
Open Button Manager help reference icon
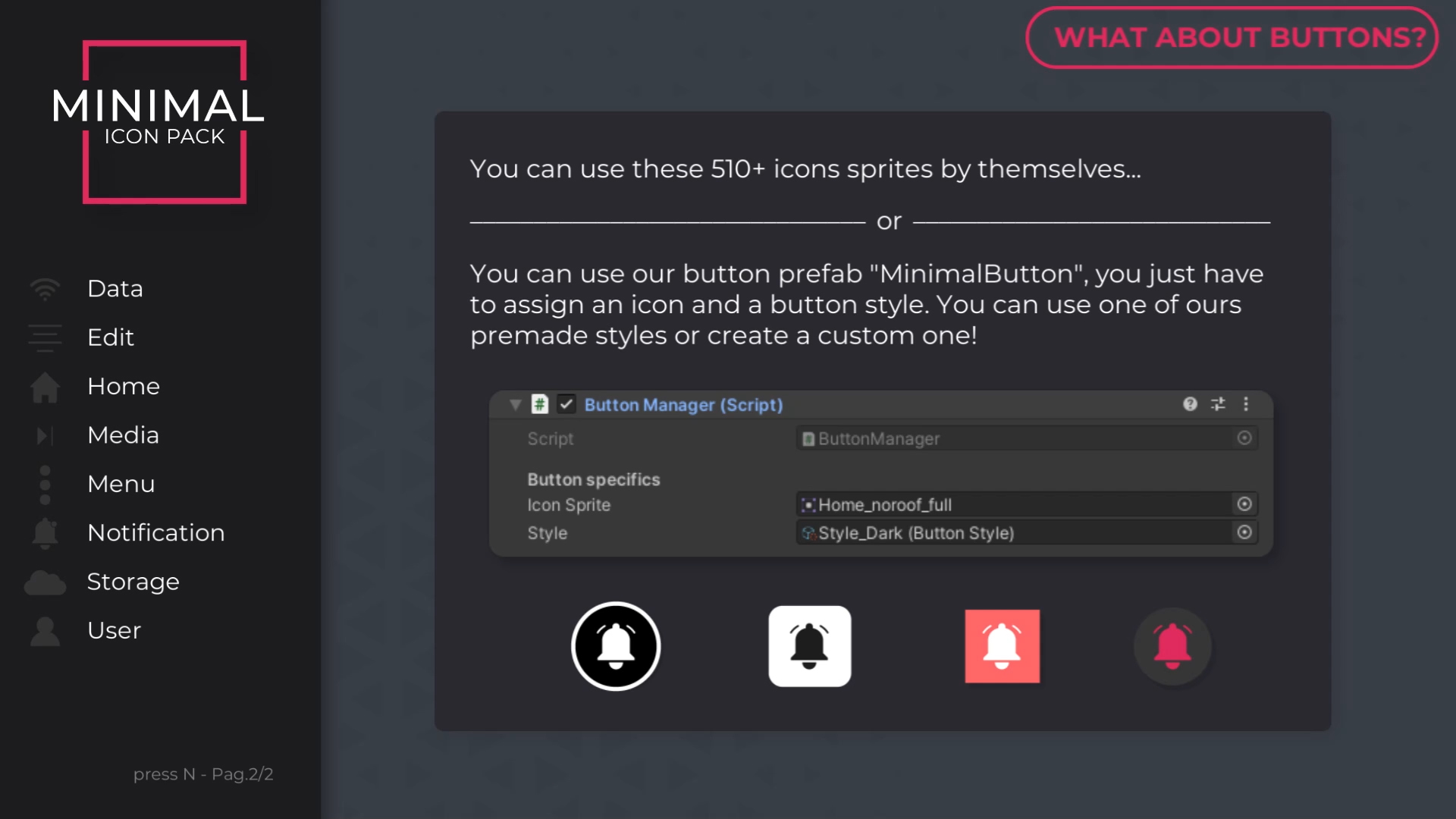click(x=1190, y=404)
